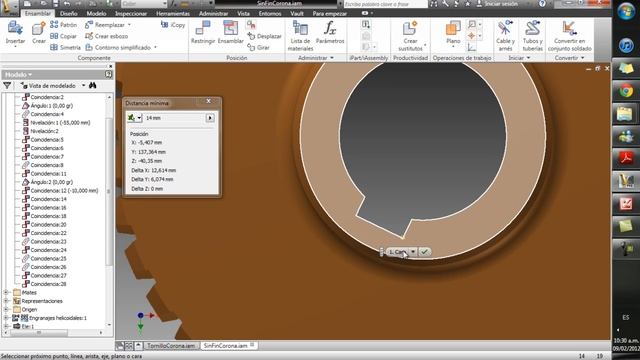The height and width of the screenshot is (360, 640).
Task: Open the Entornos ribbon tab
Action: click(270, 13)
